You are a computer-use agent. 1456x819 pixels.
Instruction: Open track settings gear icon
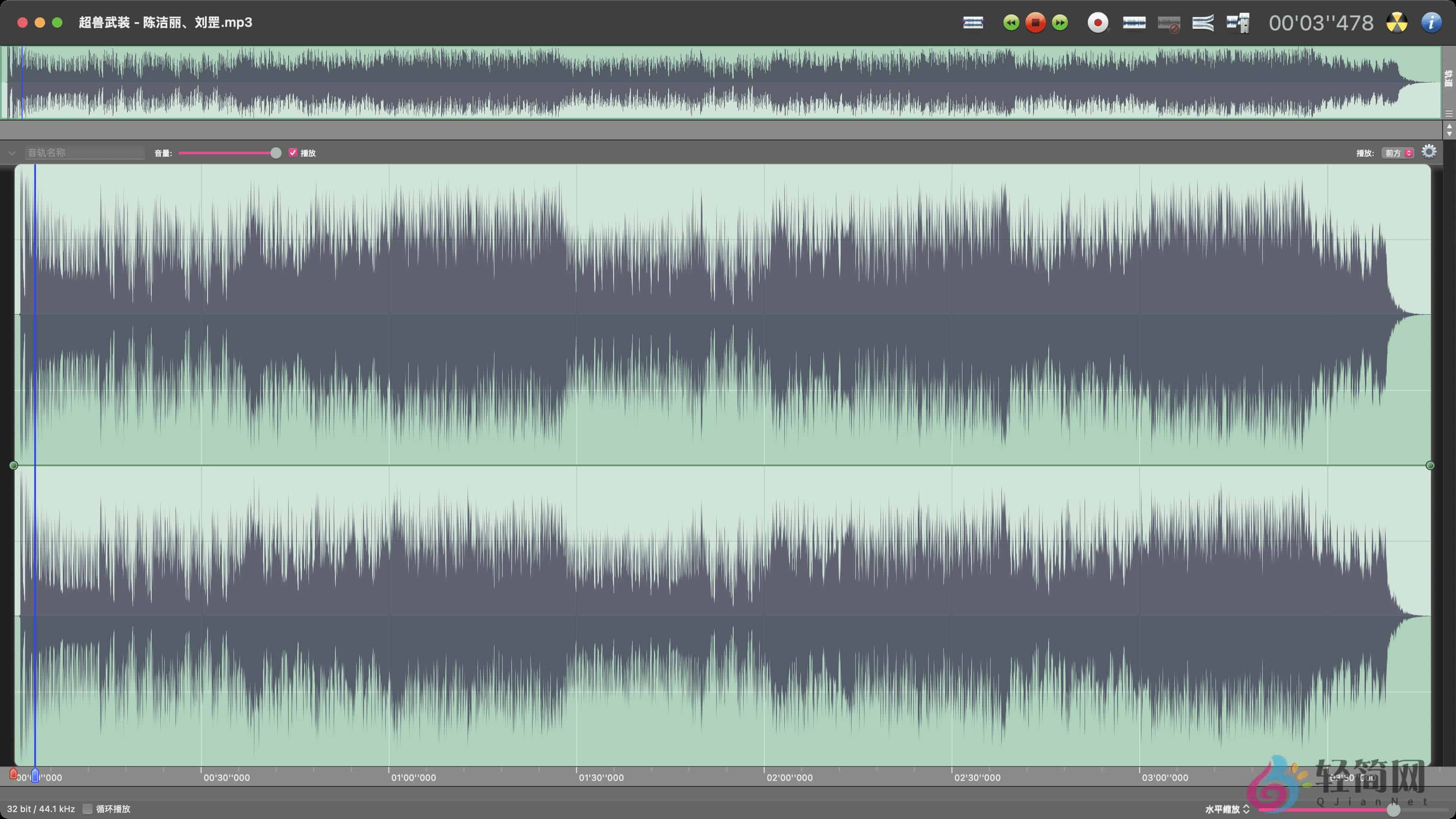1429,152
